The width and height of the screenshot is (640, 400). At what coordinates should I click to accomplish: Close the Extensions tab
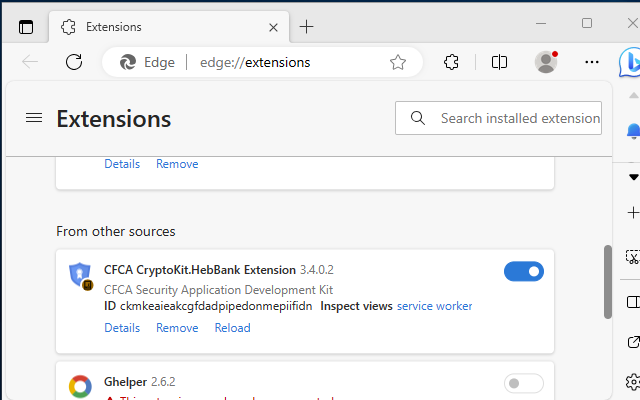click(274, 27)
